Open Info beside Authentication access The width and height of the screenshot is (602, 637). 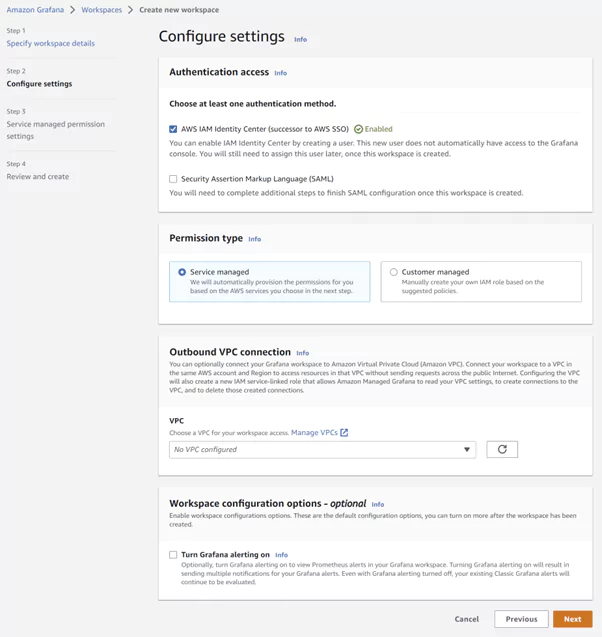[x=280, y=73]
